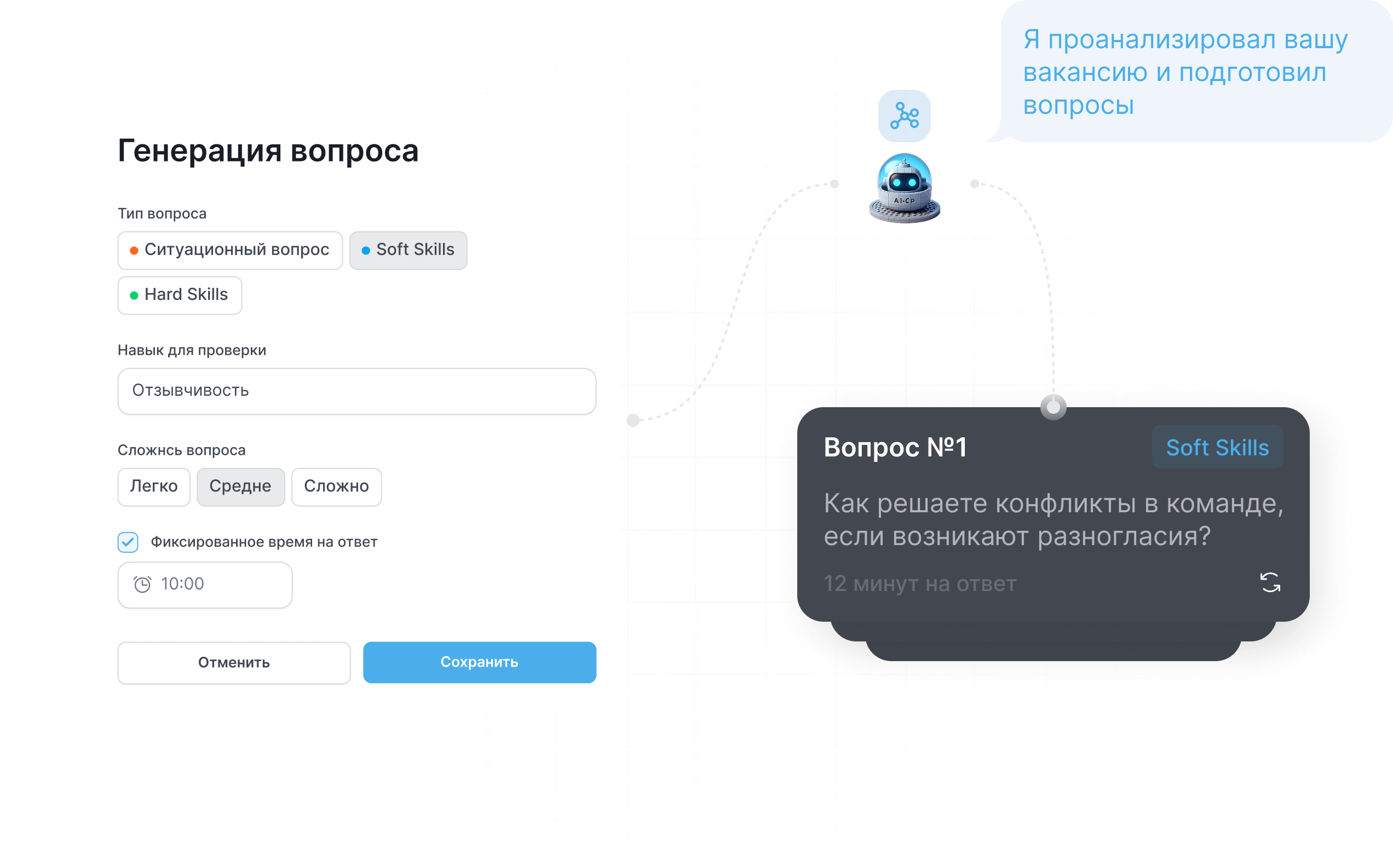
Task: Click the blue dot on Soft Skills chip
Action: pos(365,250)
